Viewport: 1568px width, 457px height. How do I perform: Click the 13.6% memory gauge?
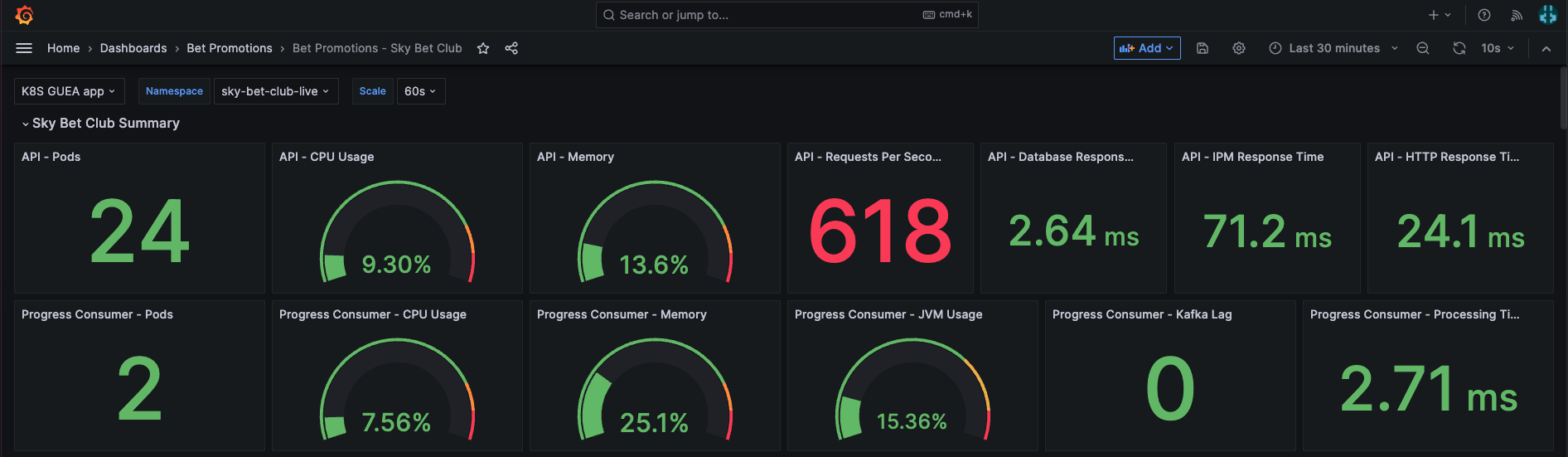pos(655,232)
